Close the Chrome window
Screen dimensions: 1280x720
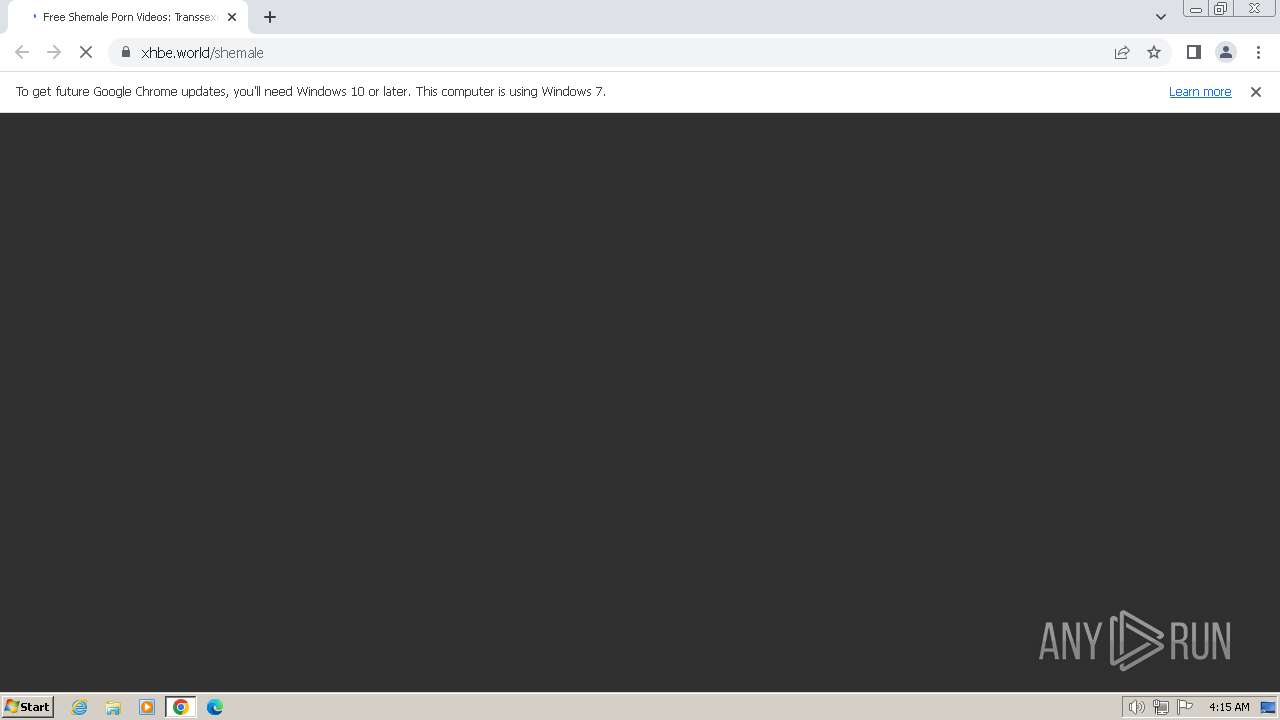click(x=1254, y=9)
